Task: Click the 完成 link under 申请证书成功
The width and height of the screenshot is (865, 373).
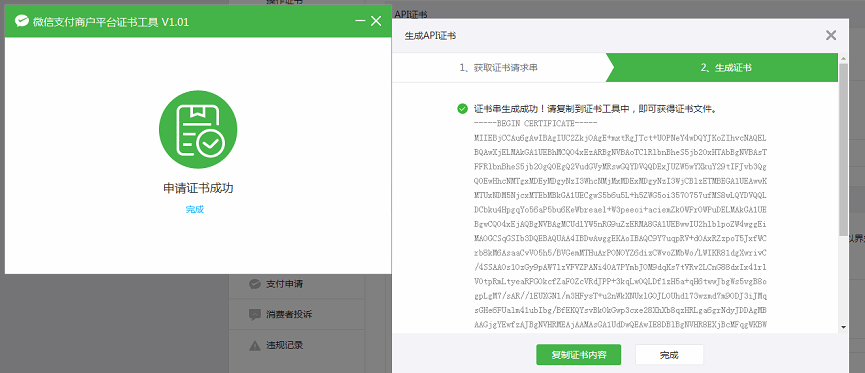Action: [x=195, y=209]
